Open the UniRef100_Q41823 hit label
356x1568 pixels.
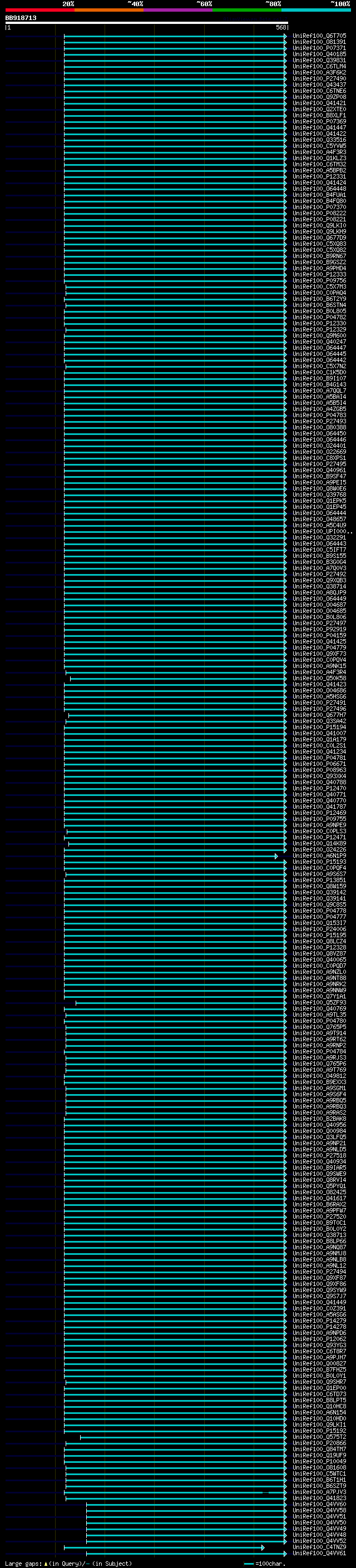(x=319, y=1498)
